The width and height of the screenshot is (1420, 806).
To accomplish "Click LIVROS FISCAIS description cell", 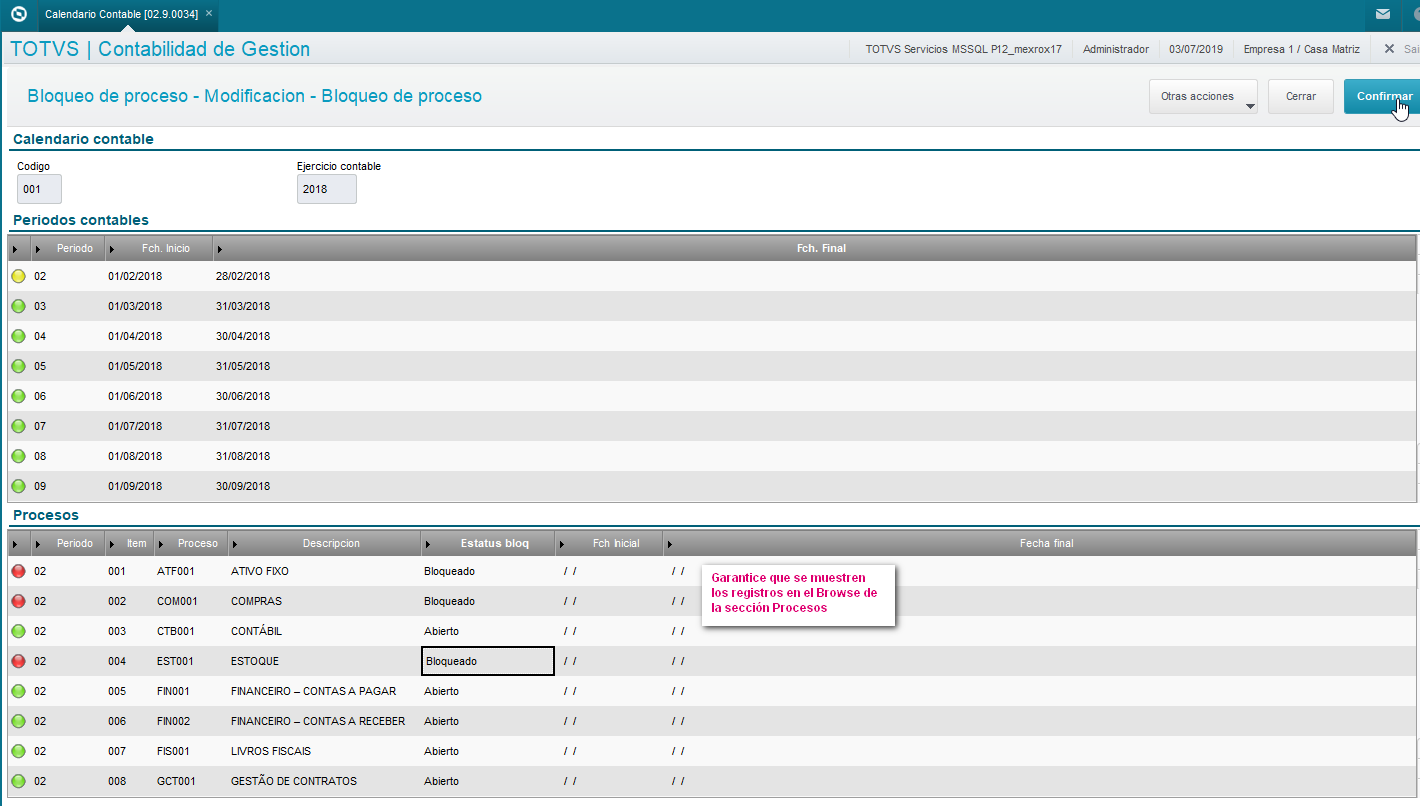I will [271, 751].
